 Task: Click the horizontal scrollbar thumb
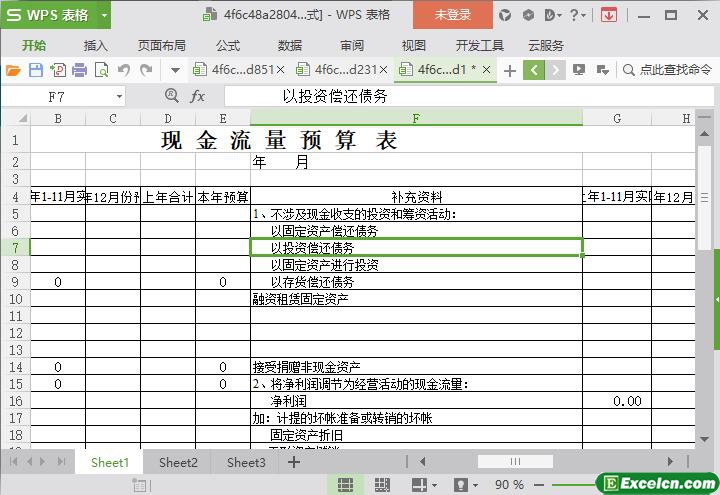coord(515,461)
